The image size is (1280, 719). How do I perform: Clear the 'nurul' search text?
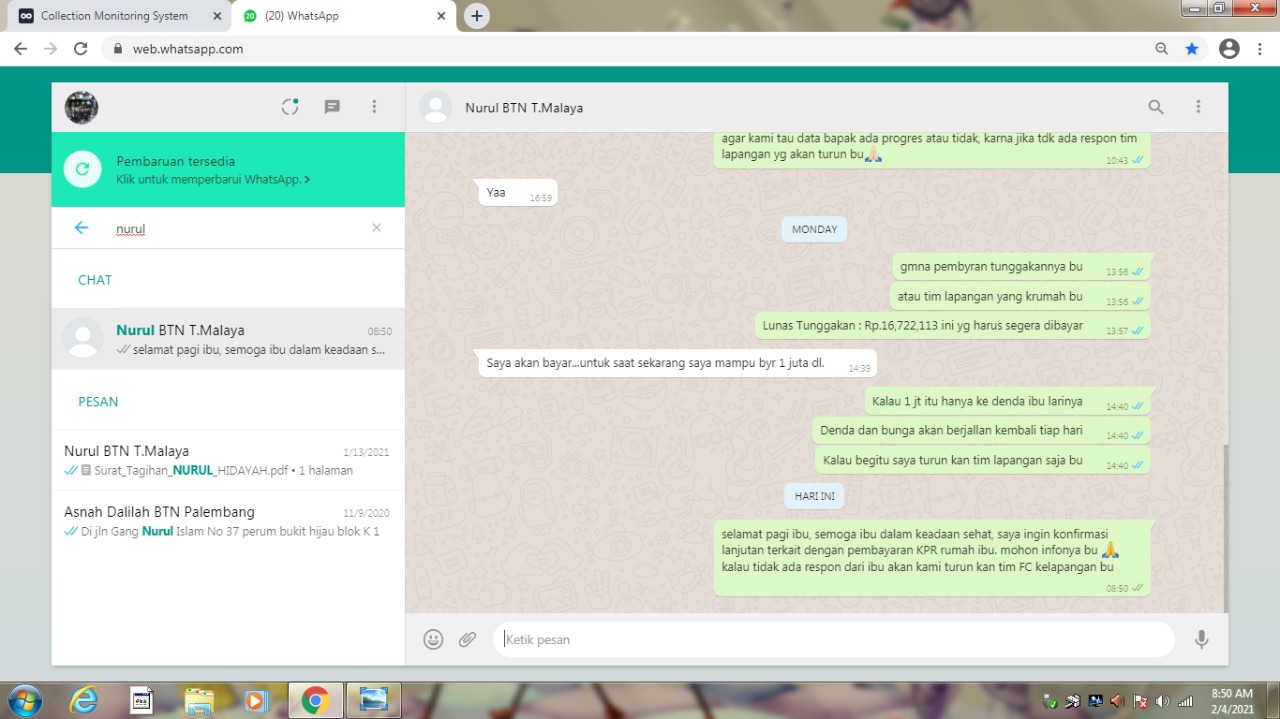376,228
